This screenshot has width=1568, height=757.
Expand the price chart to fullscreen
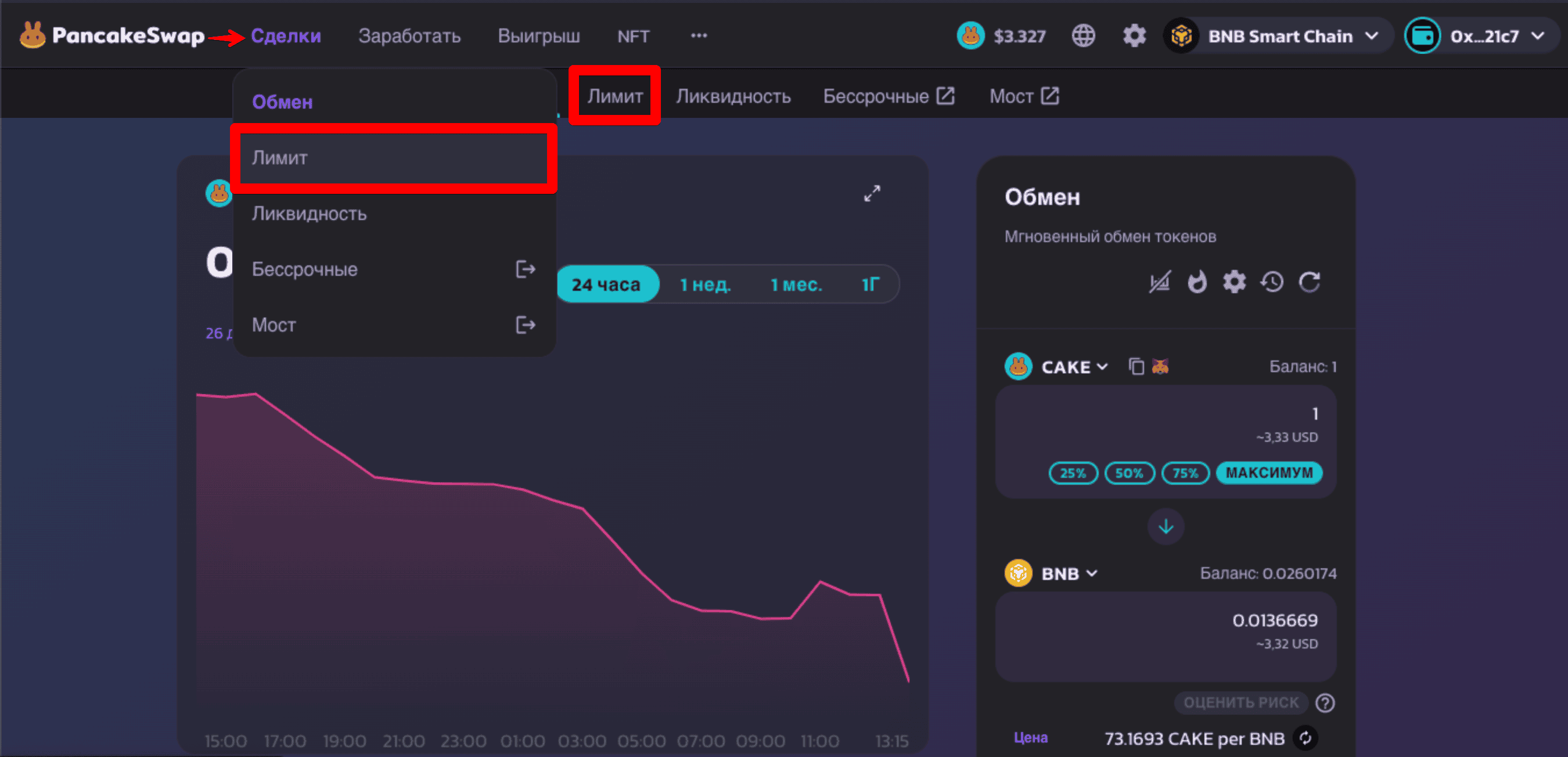[x=872, y=193]
